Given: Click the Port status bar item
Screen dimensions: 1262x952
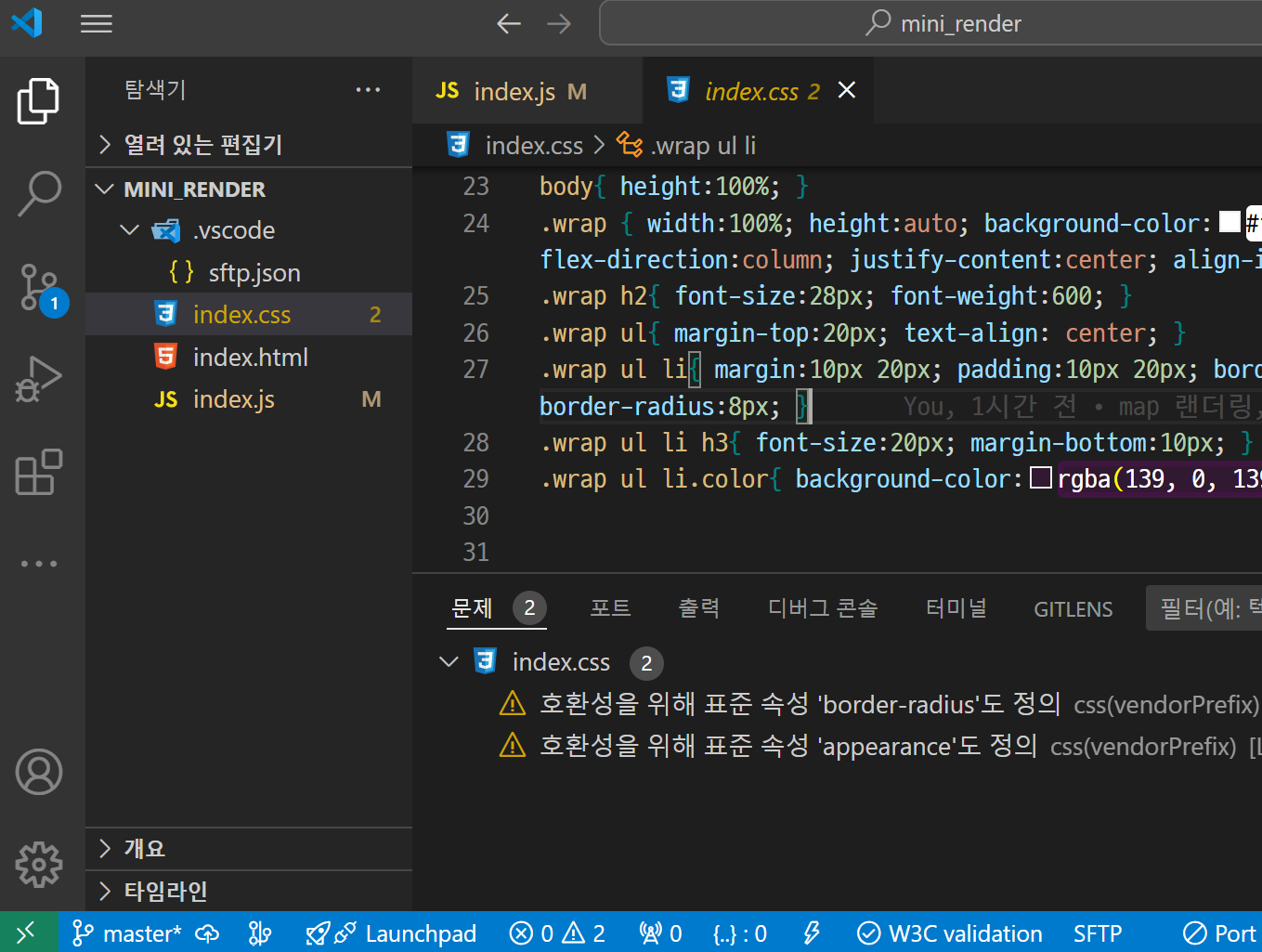Looking at the screenshot, I should (1221, 933).
